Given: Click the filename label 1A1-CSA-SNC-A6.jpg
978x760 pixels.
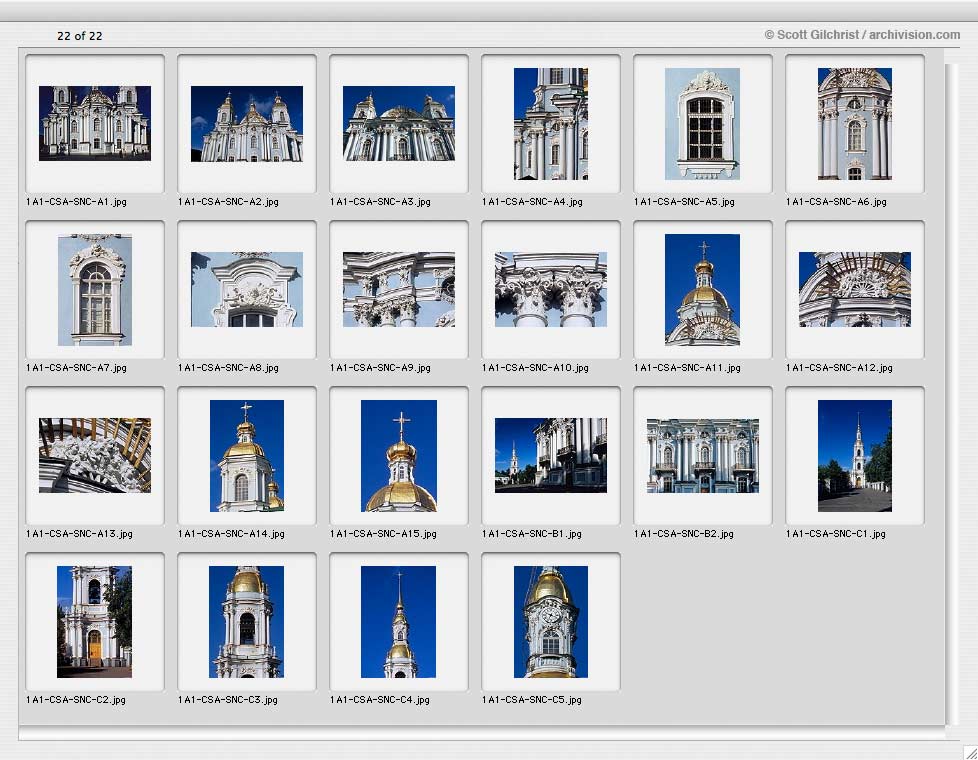Looking at the screenshot, I should 836,202.
